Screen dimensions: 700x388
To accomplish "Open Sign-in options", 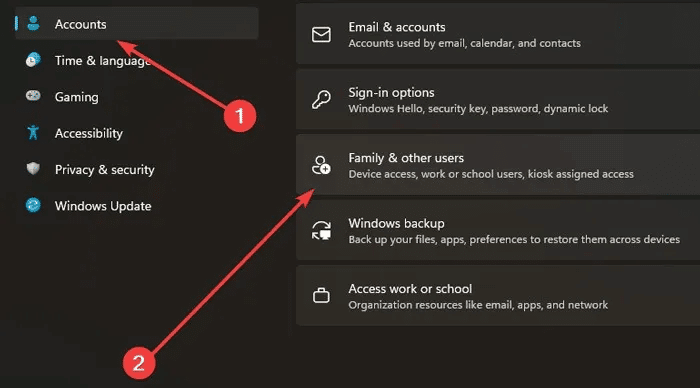I will pos(498,100).
